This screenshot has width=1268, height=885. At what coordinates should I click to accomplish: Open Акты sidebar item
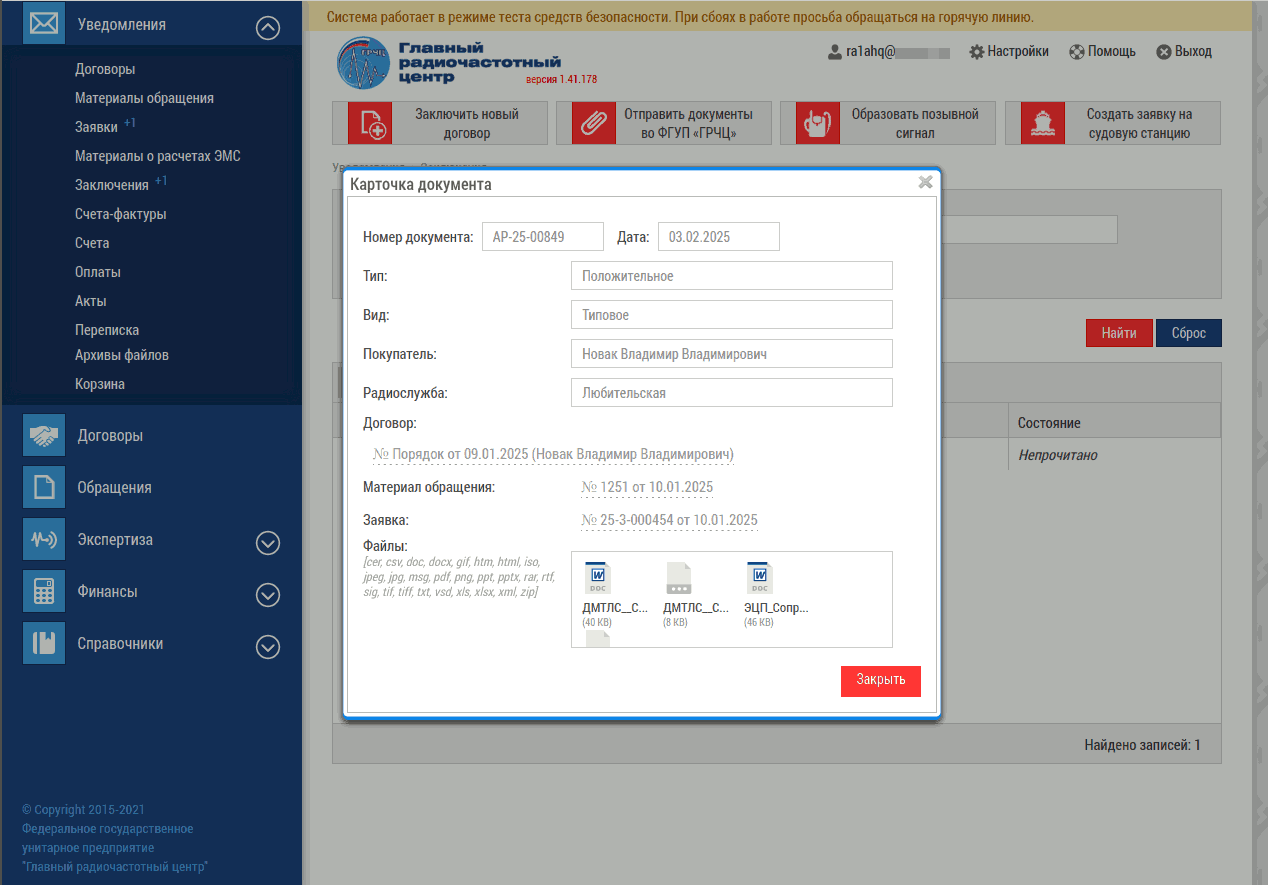[90, 301]
